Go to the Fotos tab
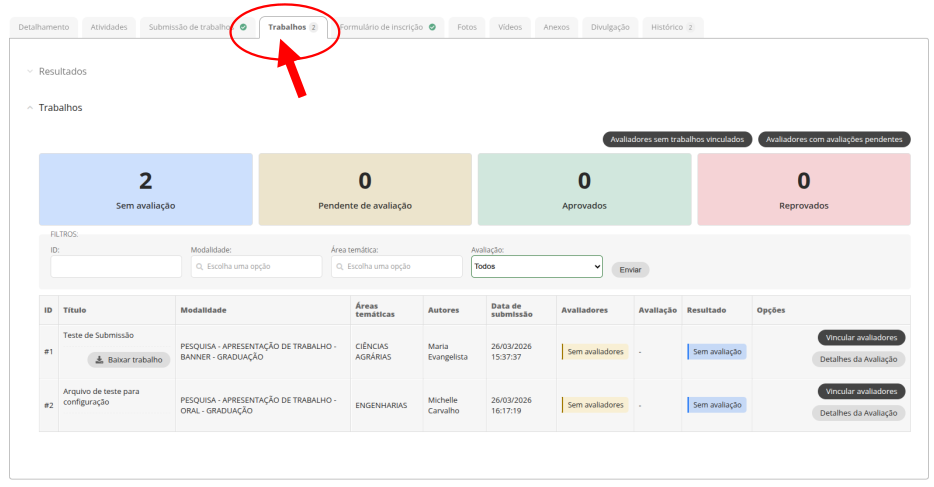 [x=467, y=27]
